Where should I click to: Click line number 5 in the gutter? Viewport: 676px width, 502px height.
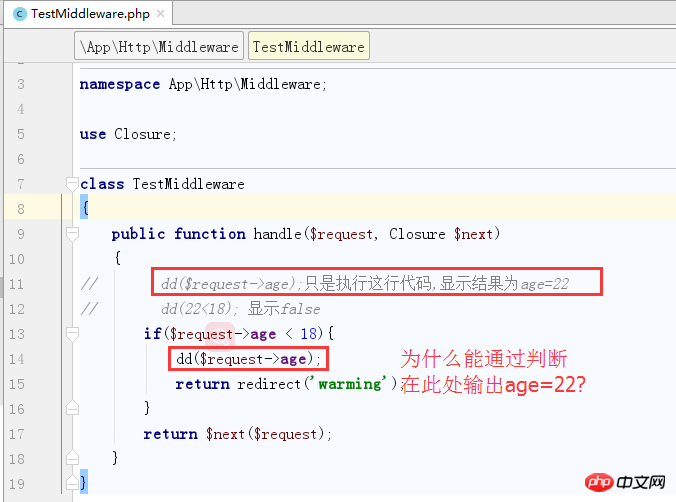tap(21, 134)
